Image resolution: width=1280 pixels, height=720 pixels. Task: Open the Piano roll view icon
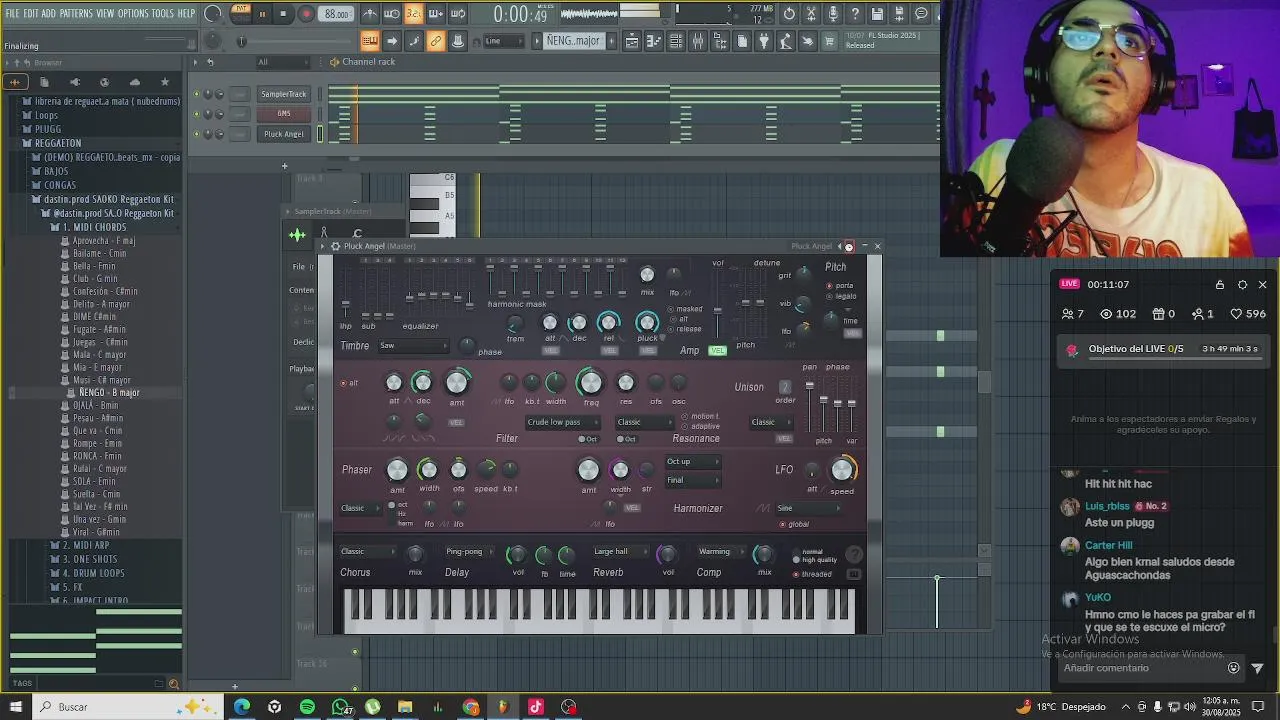[654, 41]
